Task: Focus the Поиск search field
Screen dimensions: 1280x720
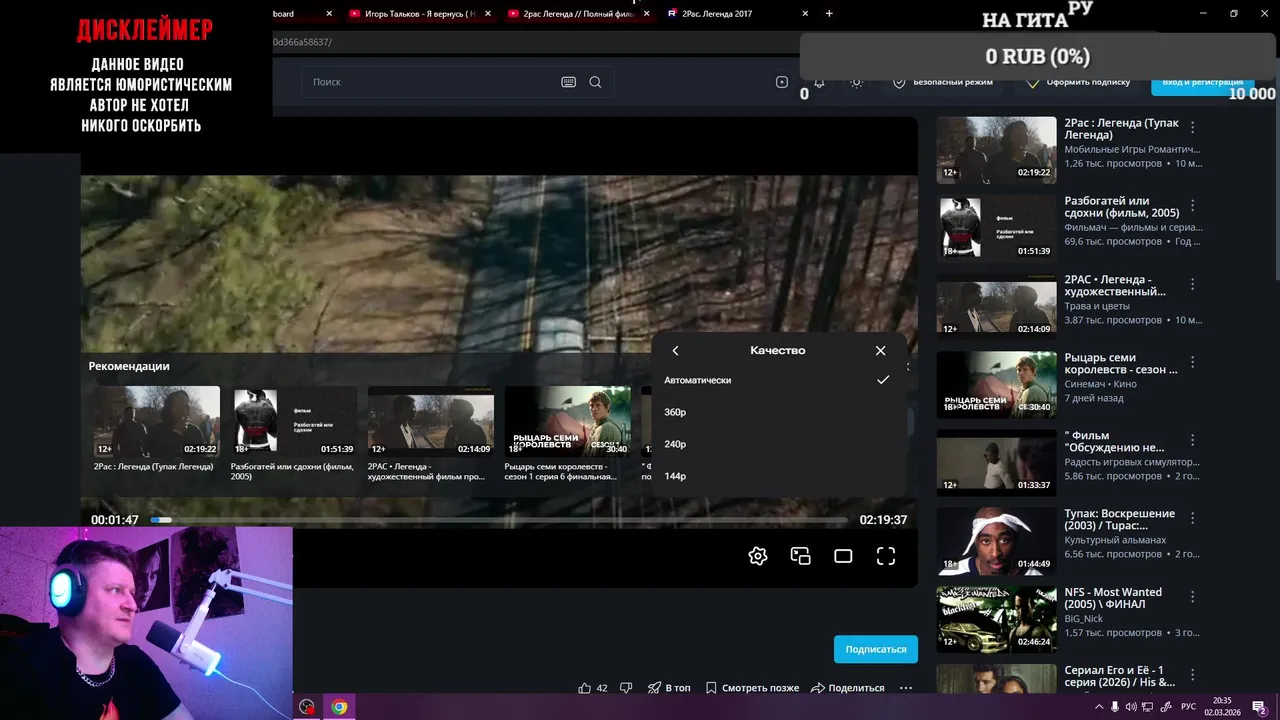Action: [430, 82]
